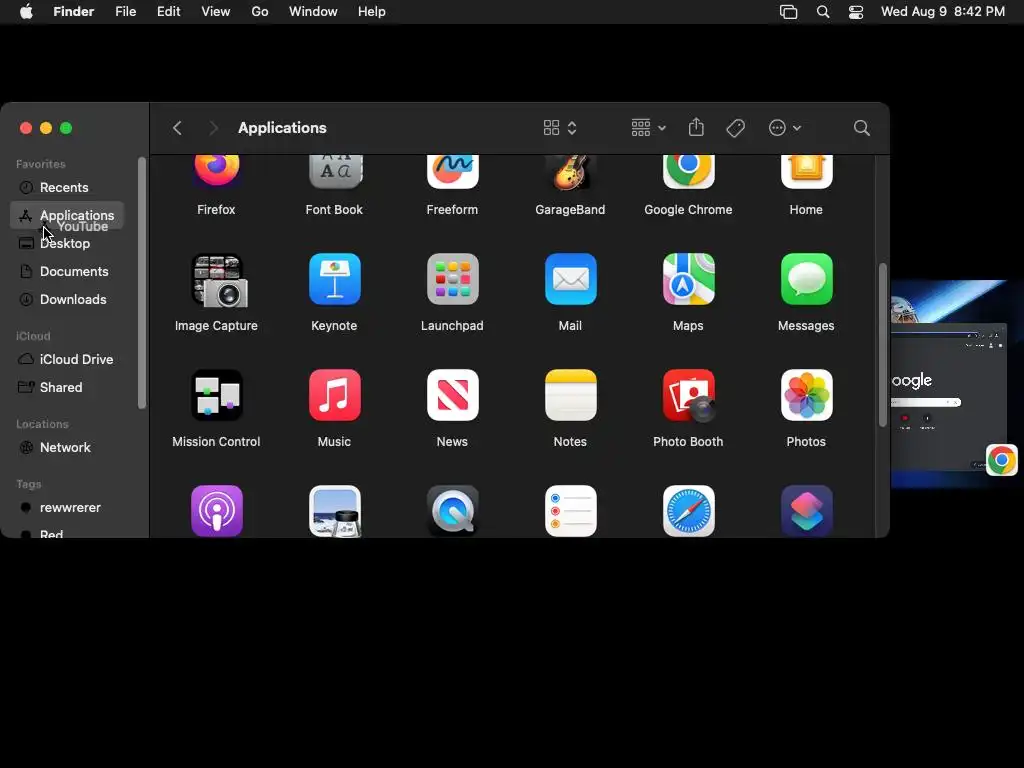
Task: Open the Firefox application icon
Action: 216,172
